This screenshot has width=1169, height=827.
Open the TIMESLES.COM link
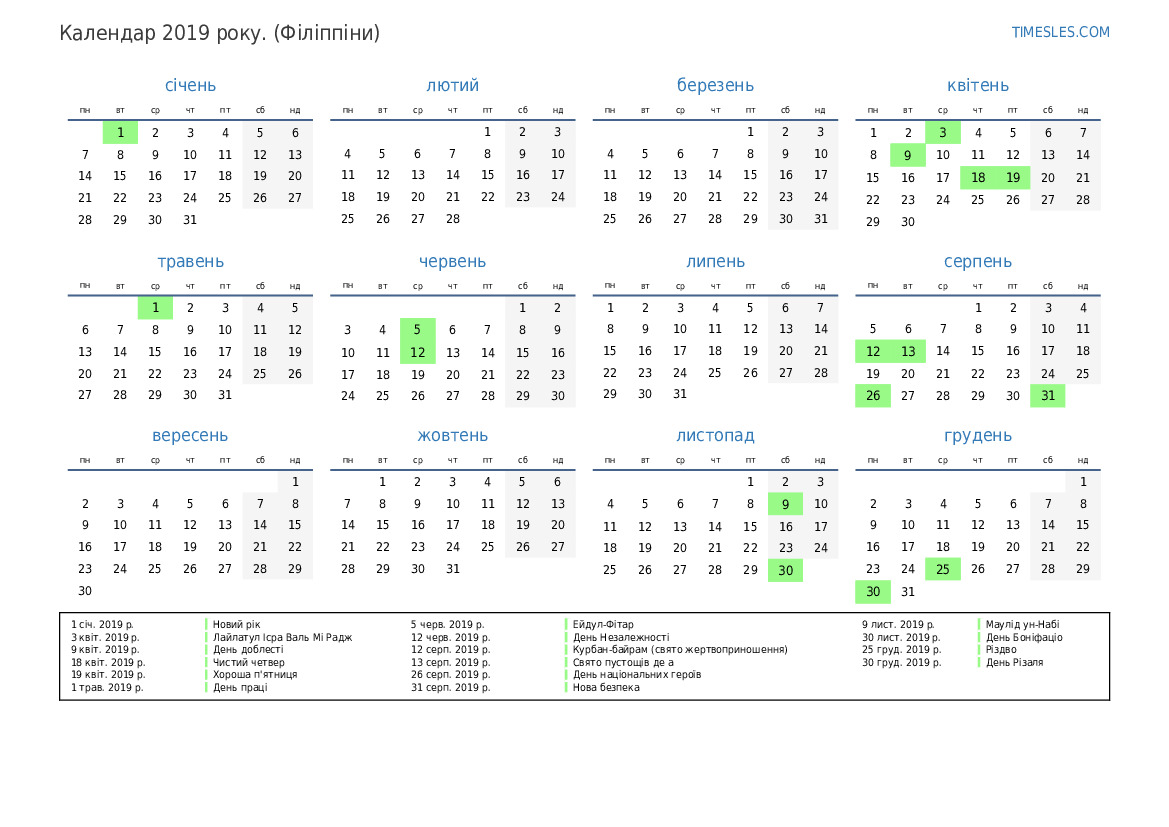point(1060,32)
